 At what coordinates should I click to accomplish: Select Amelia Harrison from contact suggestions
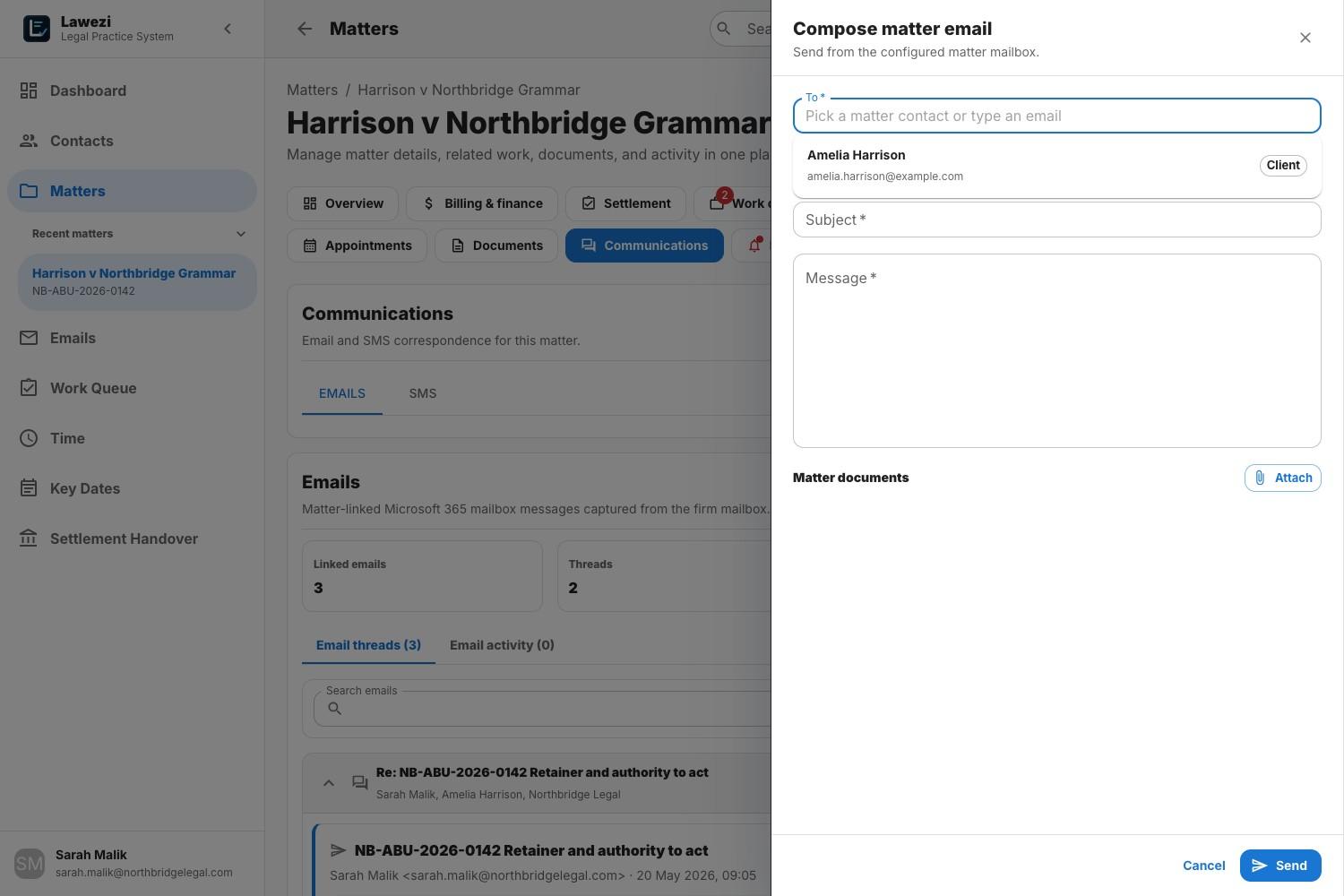coord(1057,166)
